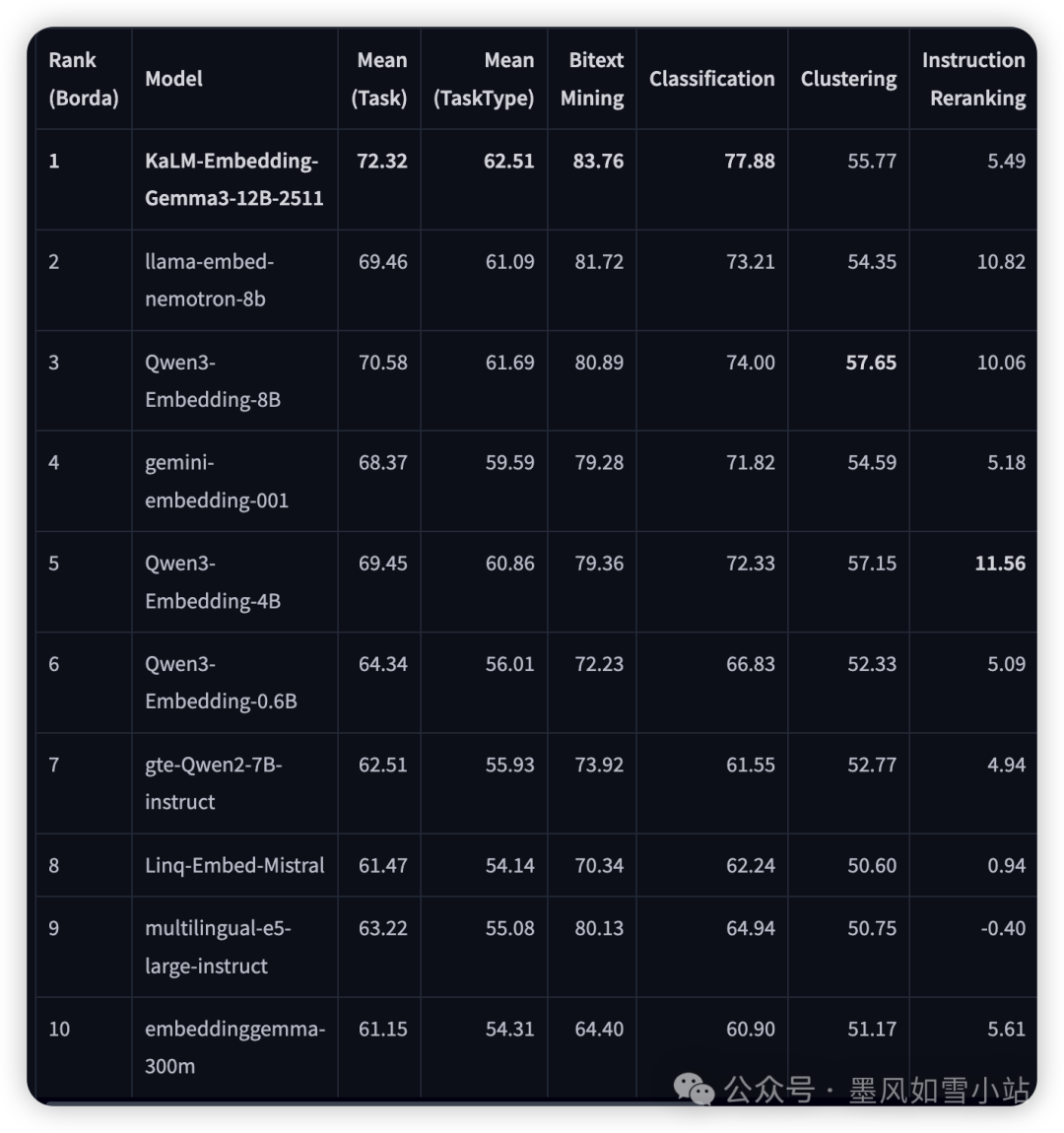
Task: Open the multilingual-e5-large-instruct model link
Action: (218, 947)
